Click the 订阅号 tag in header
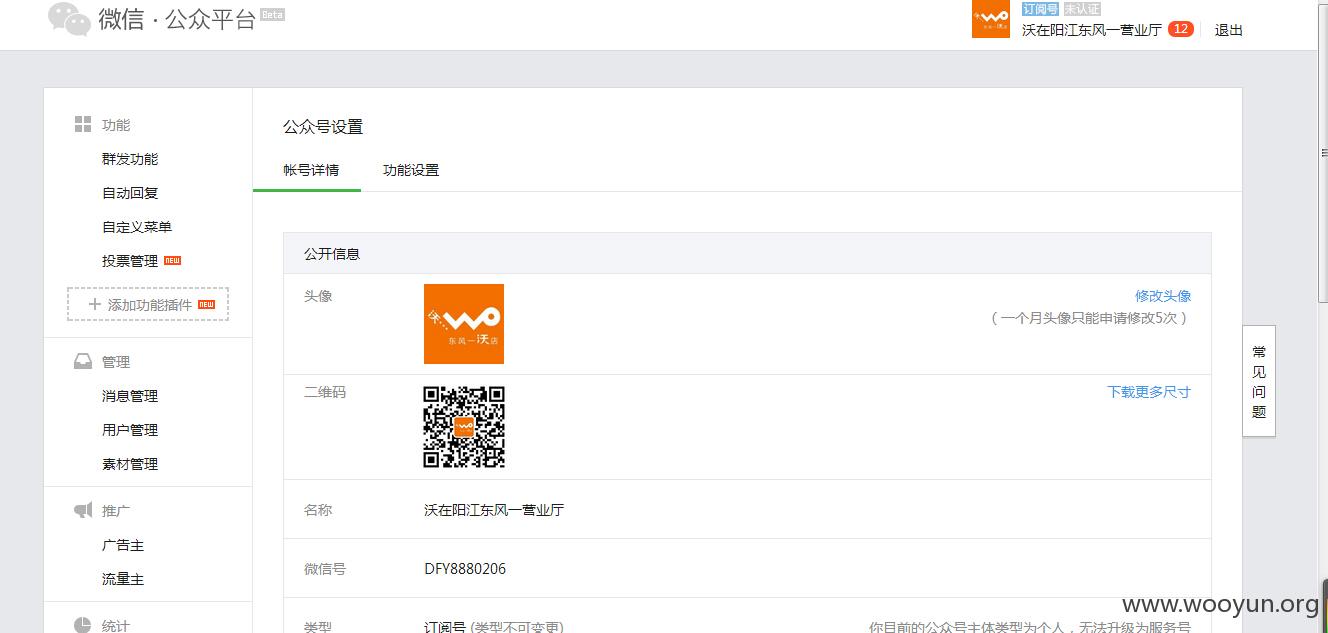The height and width of the screenshot is (633, 1328). point(1040,9)
